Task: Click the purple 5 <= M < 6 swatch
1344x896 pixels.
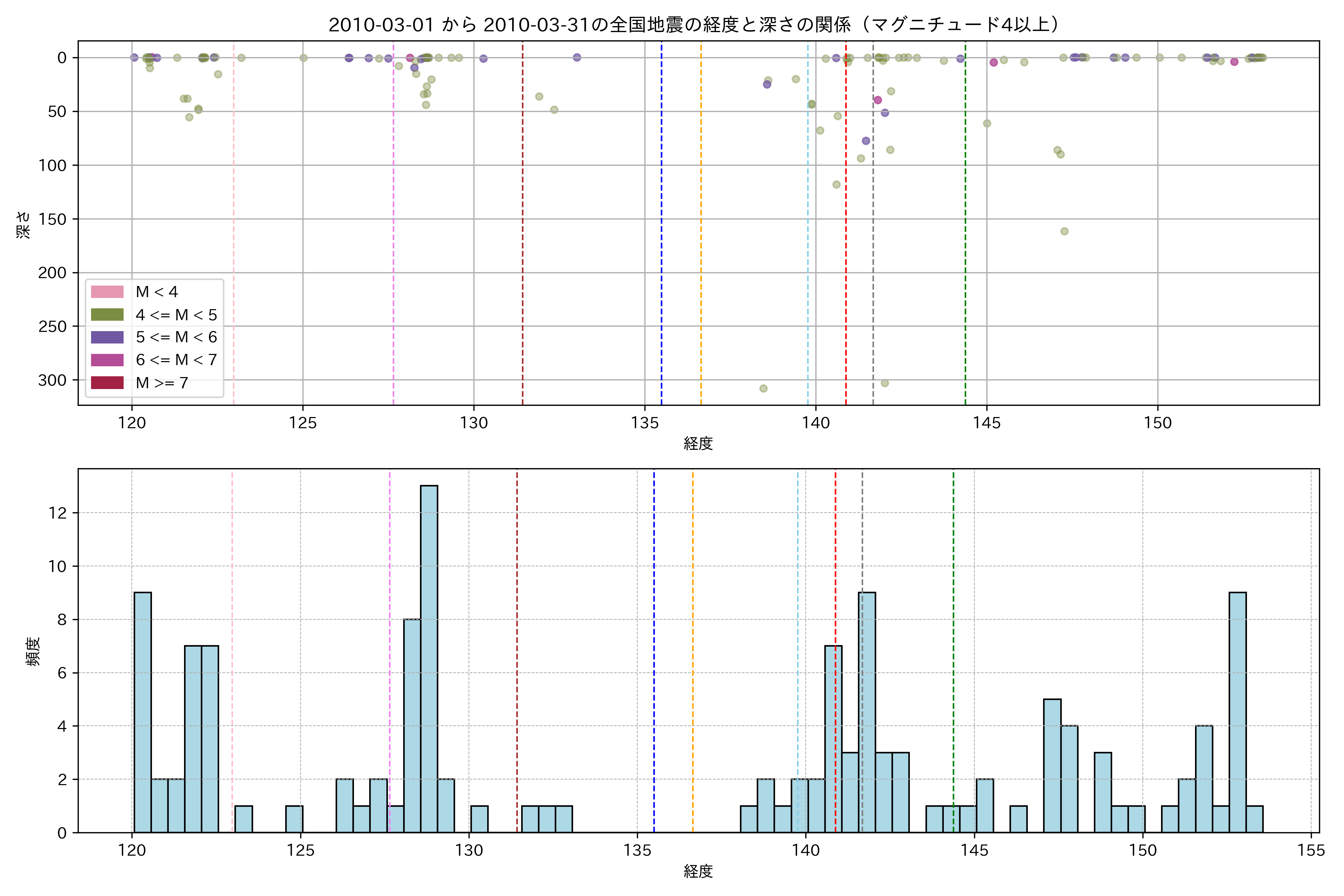Action: coord(107,337)
